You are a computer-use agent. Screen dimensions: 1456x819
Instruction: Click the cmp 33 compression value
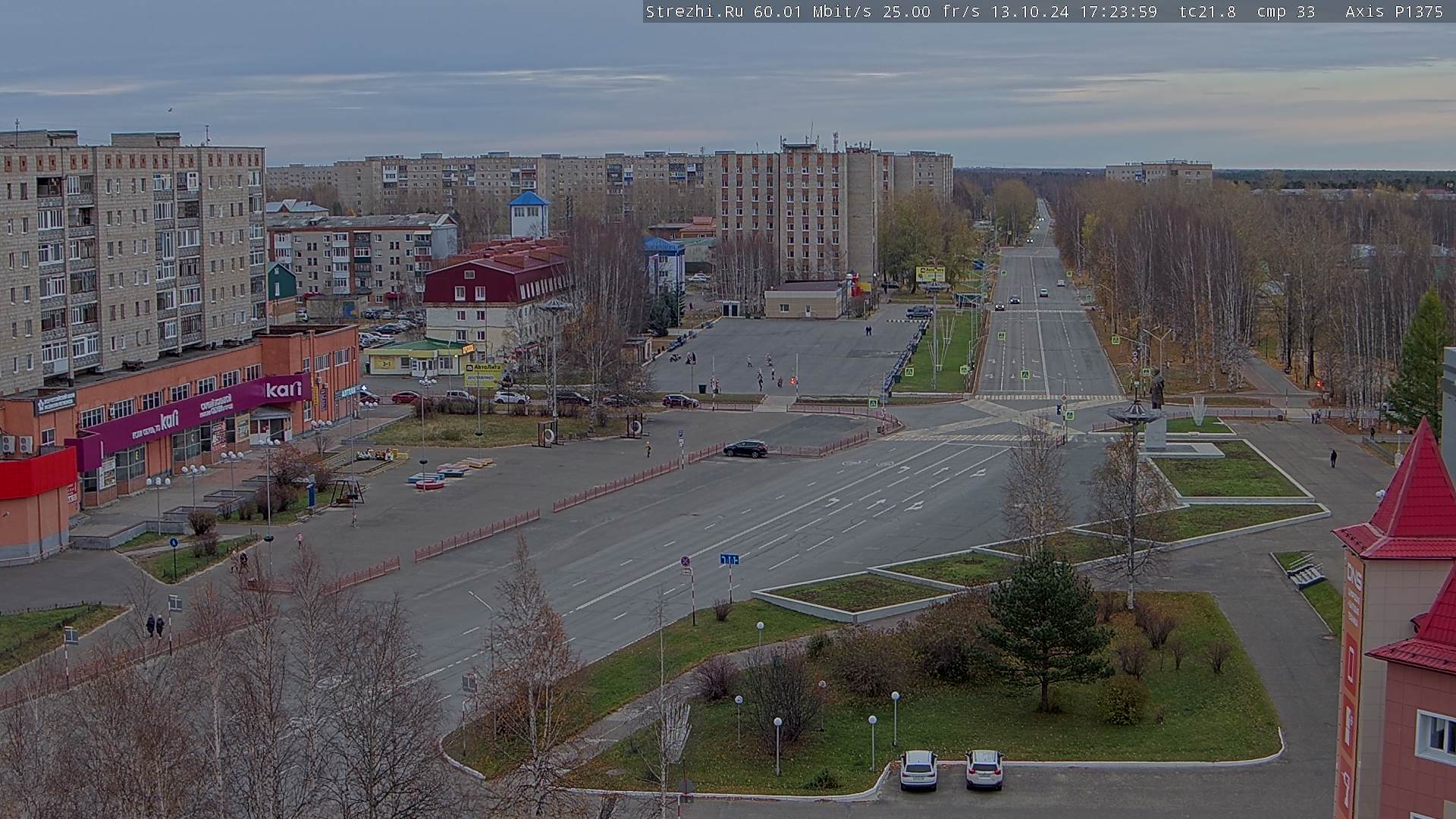tap(1285, 11)
